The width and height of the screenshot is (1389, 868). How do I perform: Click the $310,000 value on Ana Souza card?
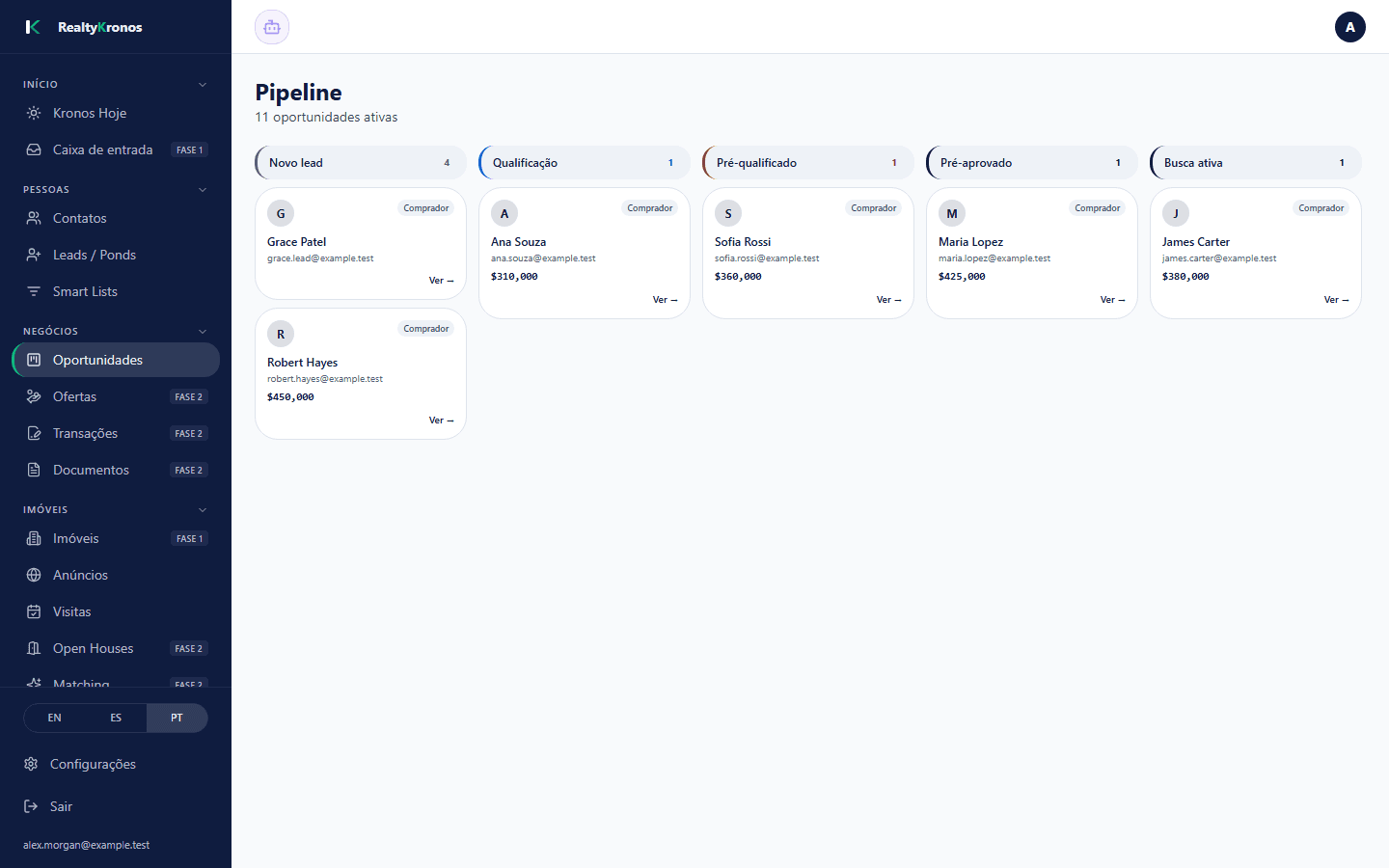514,276
